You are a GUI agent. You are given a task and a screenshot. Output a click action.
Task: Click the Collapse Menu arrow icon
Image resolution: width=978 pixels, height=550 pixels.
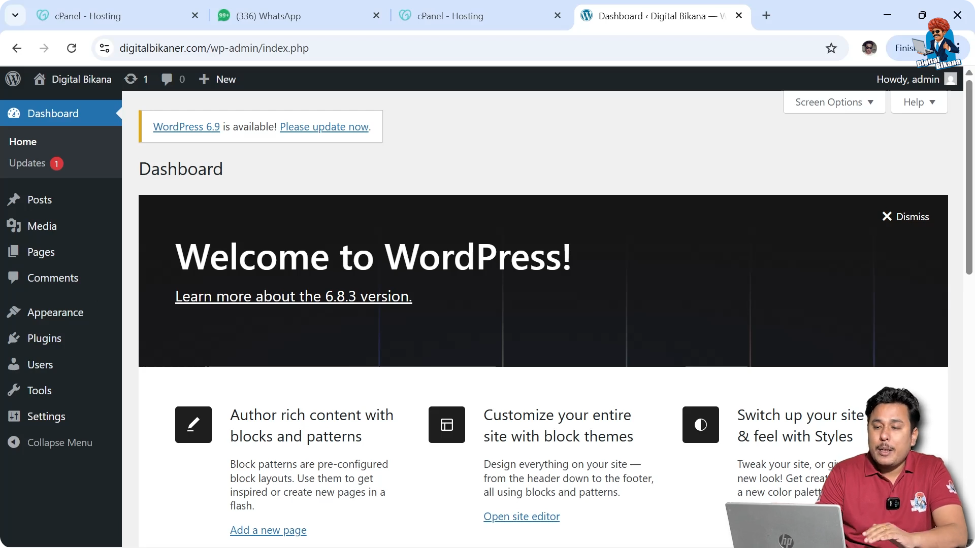(x=14, y=443)
